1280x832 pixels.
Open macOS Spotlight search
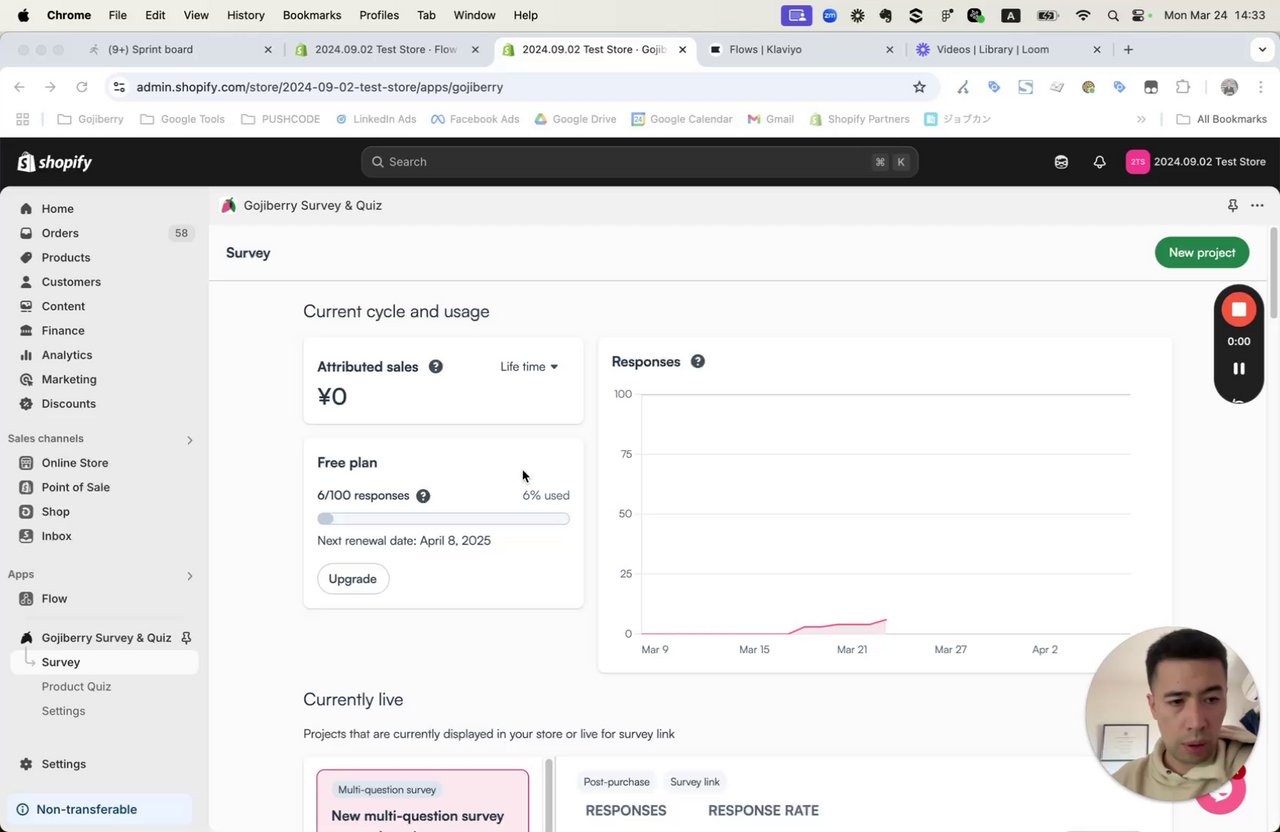coord(1113,15)
